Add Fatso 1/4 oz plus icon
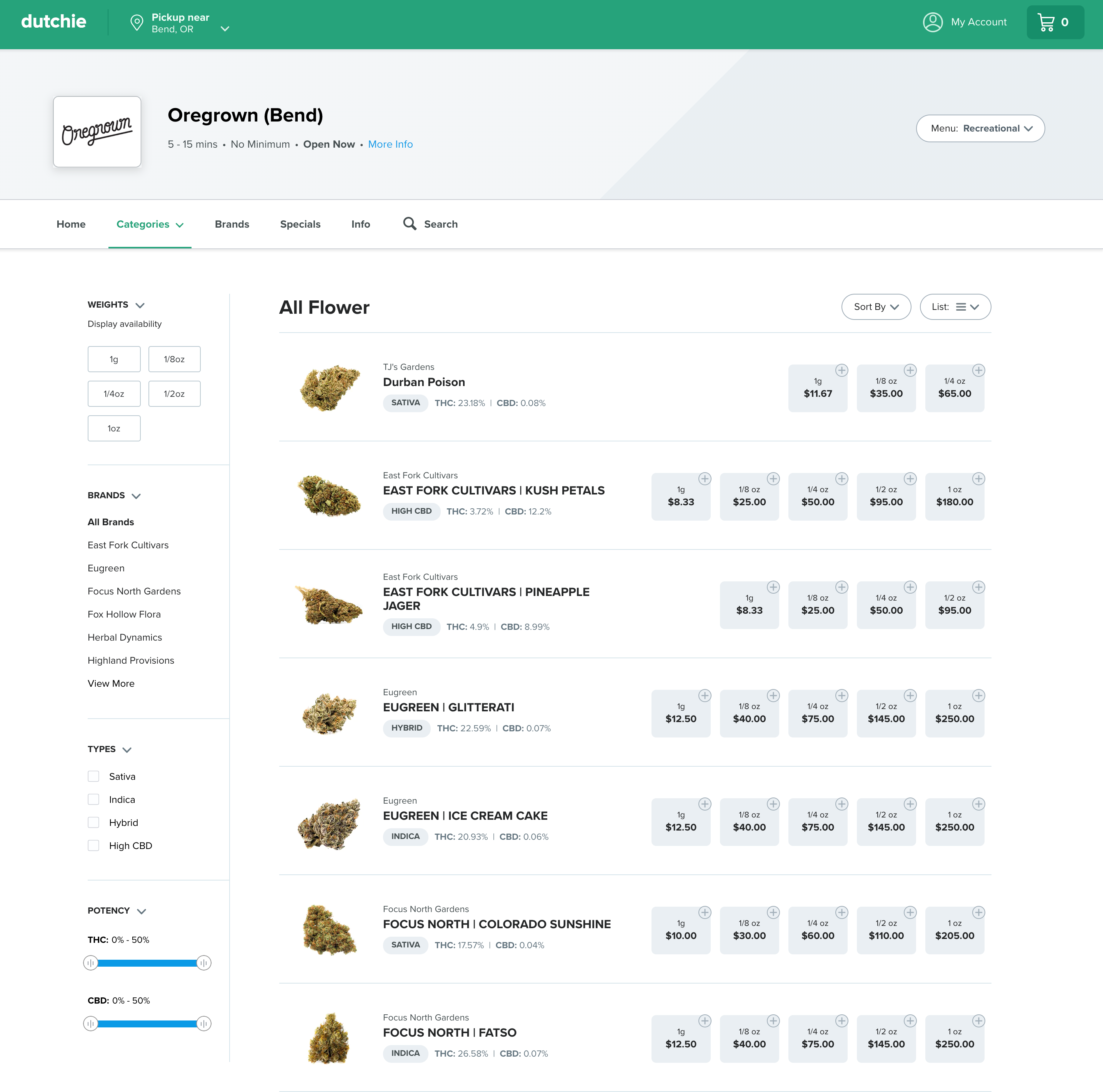The height and width of the screenshot is (1092, 1103). [x=841, y=1020]
